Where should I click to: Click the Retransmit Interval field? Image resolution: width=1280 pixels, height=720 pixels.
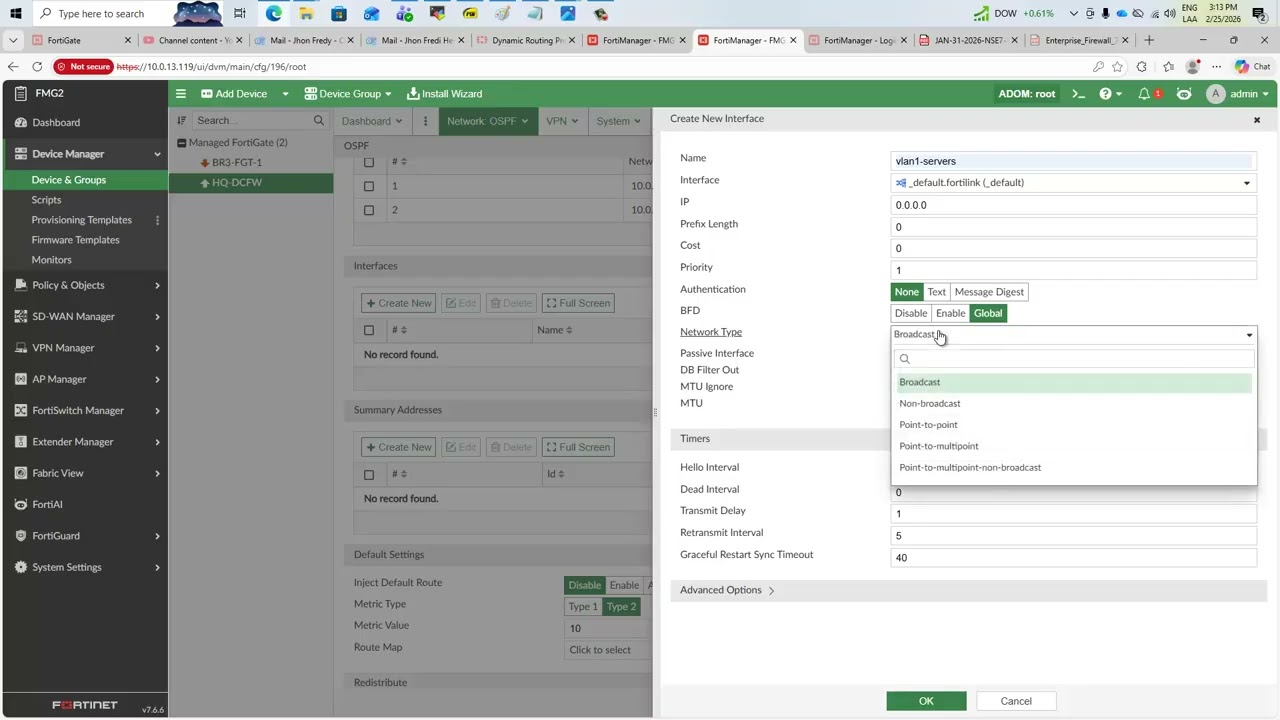coord(1074,536)
